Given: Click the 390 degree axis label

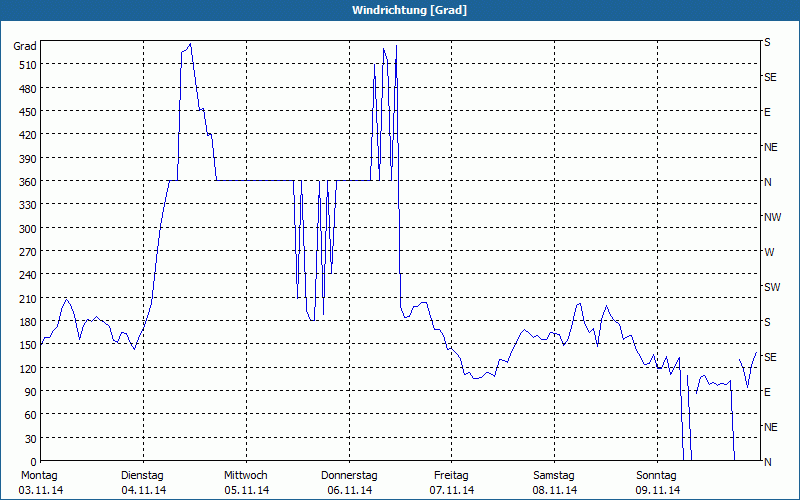Looking at the screenshot, I should point(28,159).
